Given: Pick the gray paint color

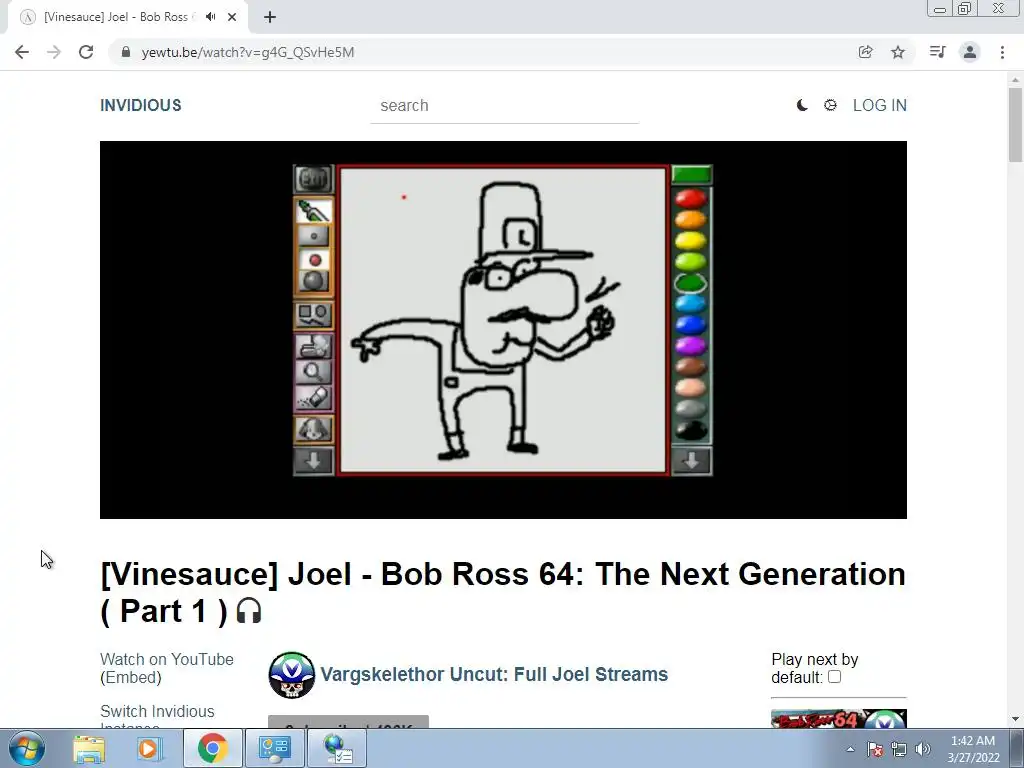Looking at the screenshot, I should (690, 409).
